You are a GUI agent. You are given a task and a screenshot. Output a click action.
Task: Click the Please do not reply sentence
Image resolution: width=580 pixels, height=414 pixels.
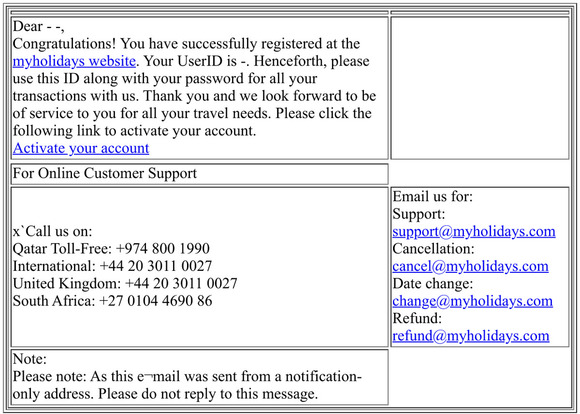[x=208, y=394]
